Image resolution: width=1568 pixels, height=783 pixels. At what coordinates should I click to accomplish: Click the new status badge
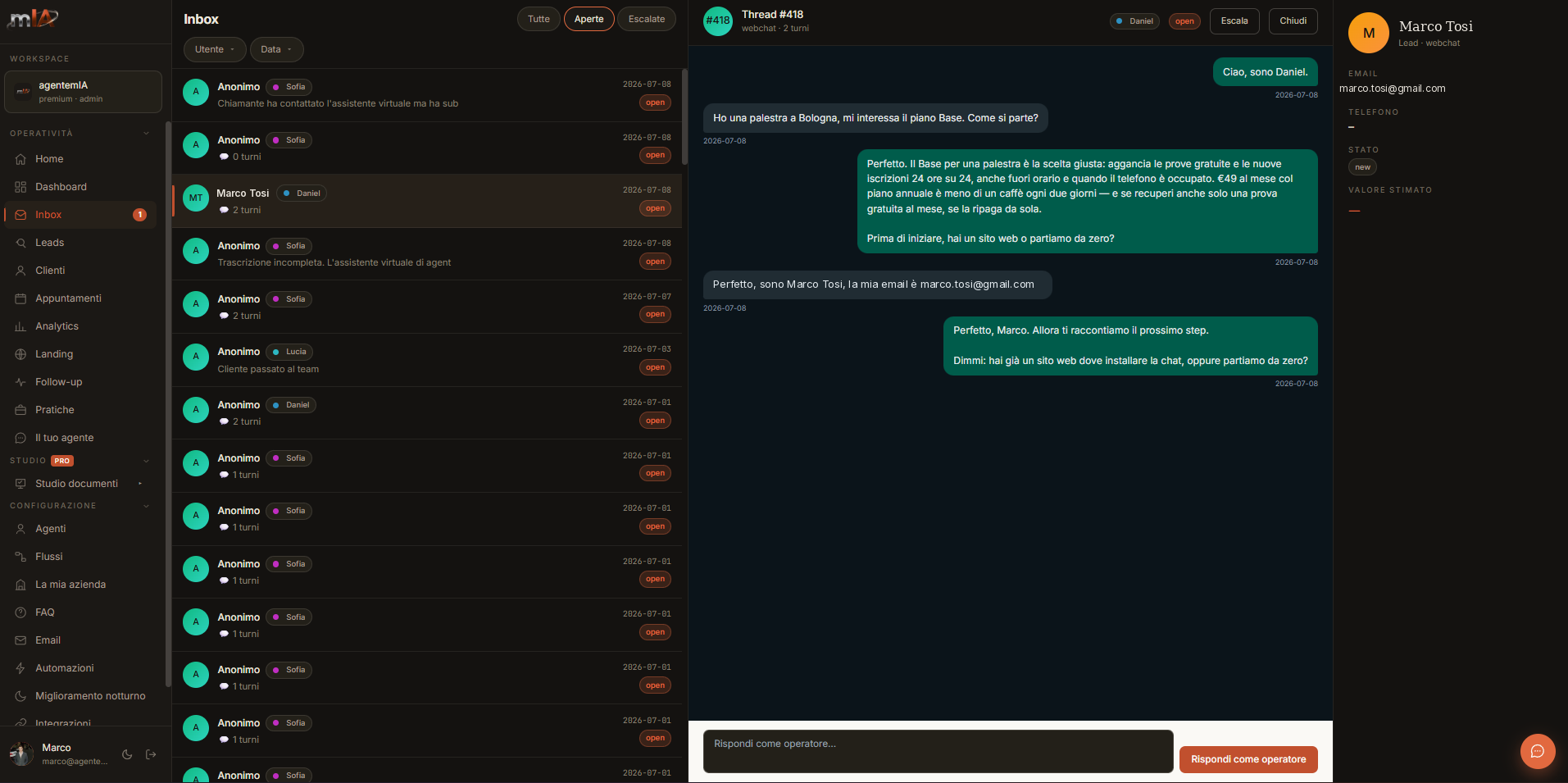coord(1362,167)
